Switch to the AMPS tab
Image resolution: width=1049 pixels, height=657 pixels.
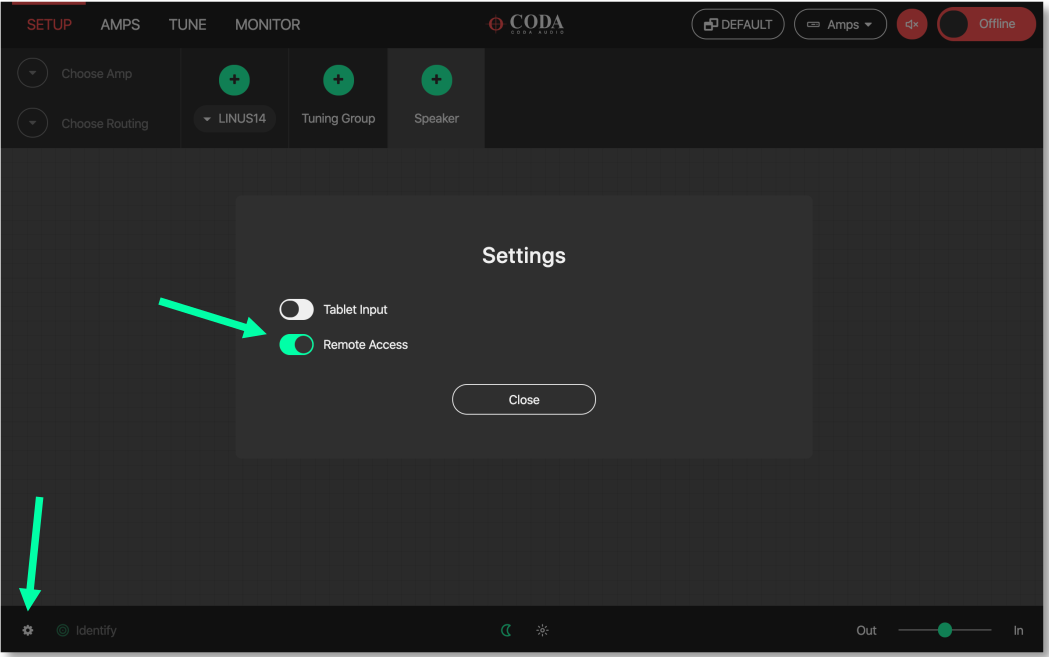click(120, 25)
